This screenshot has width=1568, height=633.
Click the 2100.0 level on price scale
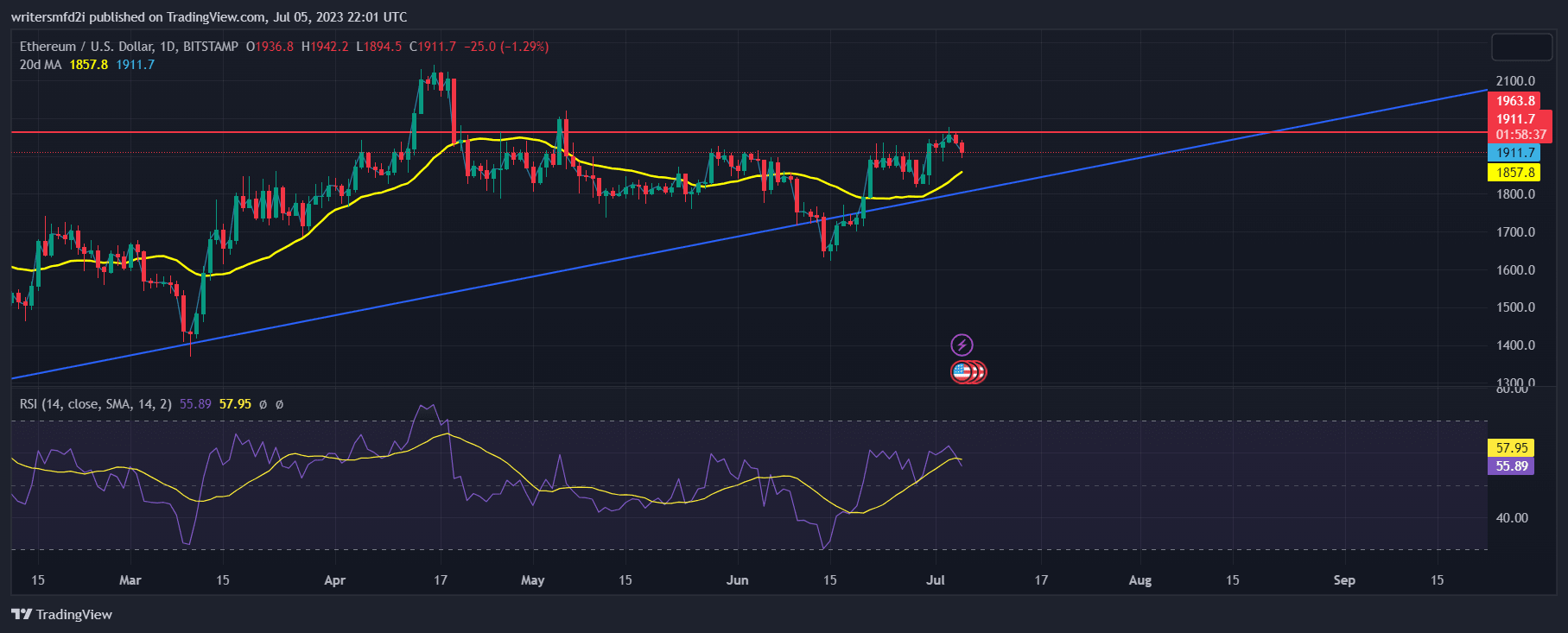click(x=1515, y=81)
